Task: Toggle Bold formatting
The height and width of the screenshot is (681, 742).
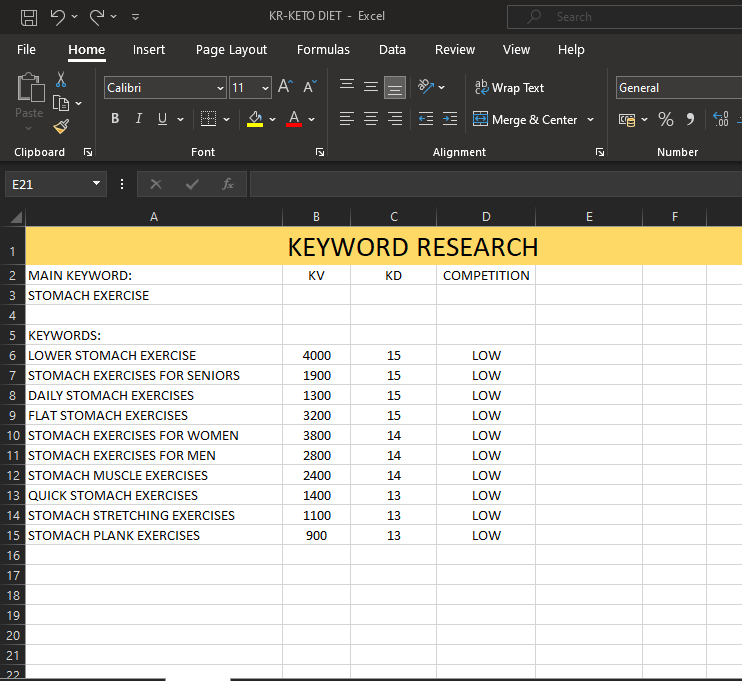Action: pyautogui.click(x=115, y=119)
